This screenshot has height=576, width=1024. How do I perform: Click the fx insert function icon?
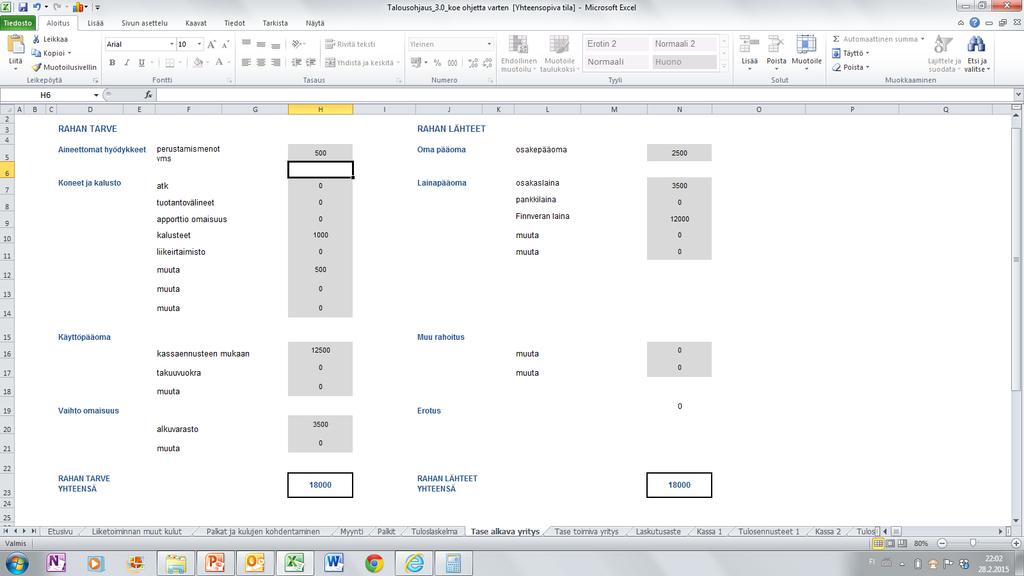pyautogui.click(x=148, y=95)
